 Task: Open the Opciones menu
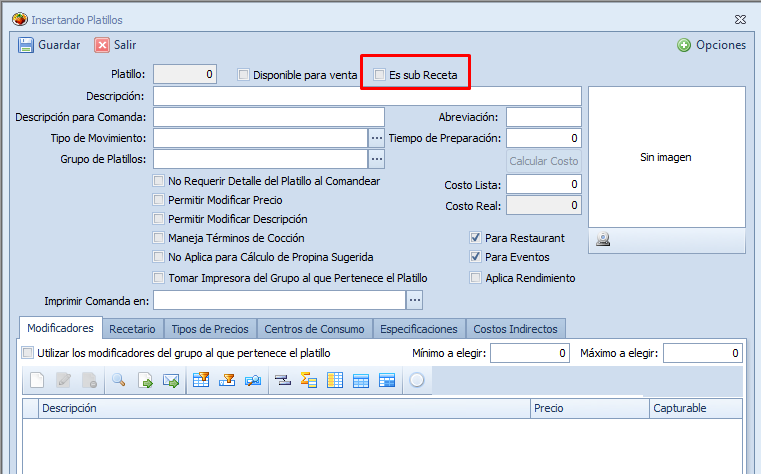click(711, 45)
